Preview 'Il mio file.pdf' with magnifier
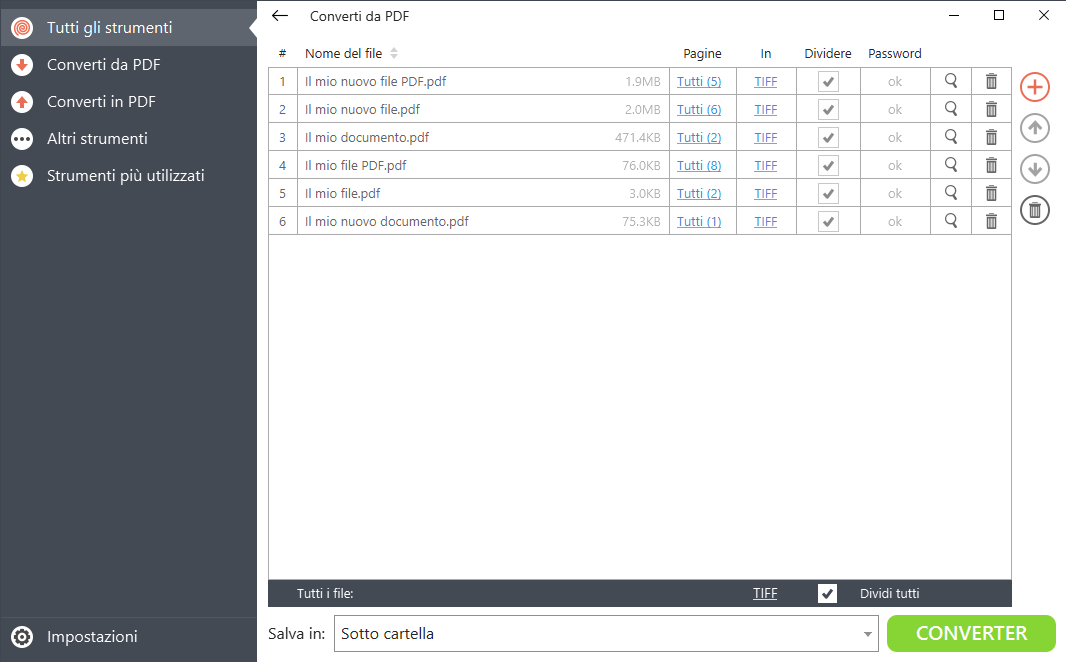Image resolution: width=1066 pixels, height=662 pixels. click(951, 193)
